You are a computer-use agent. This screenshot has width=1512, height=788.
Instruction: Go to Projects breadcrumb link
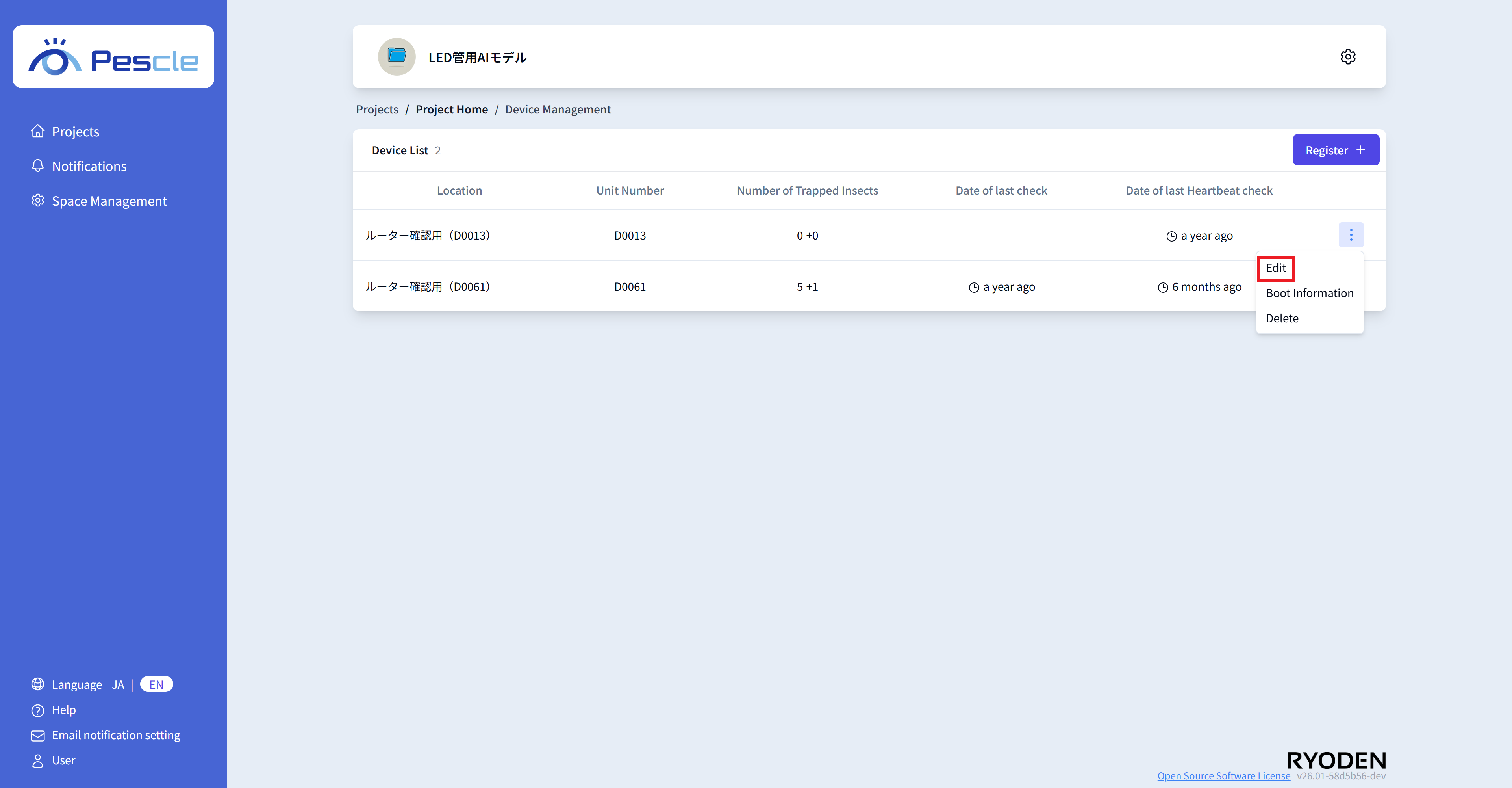coord(377,109)
